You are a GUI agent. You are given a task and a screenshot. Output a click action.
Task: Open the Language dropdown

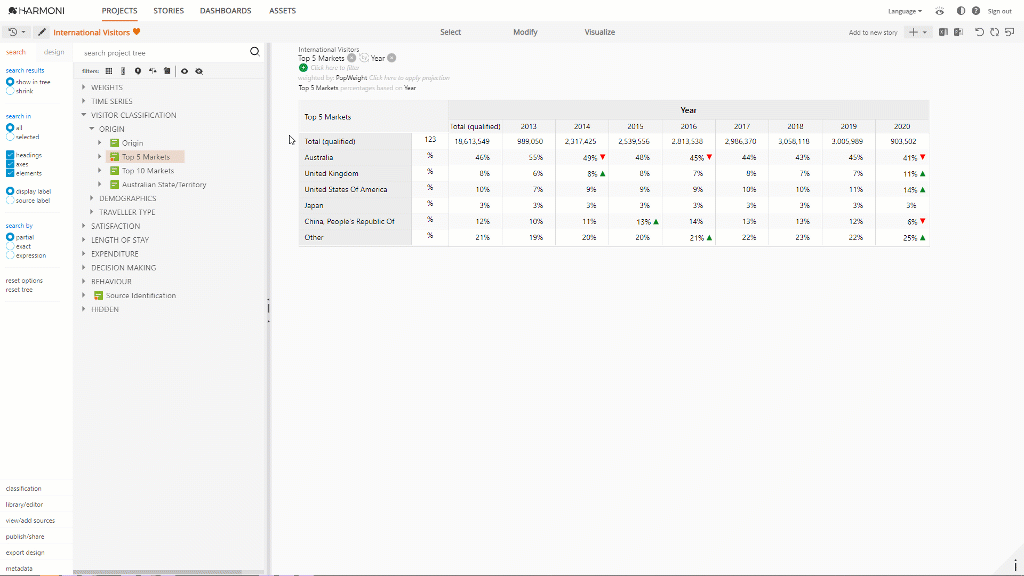coord(904,11)
